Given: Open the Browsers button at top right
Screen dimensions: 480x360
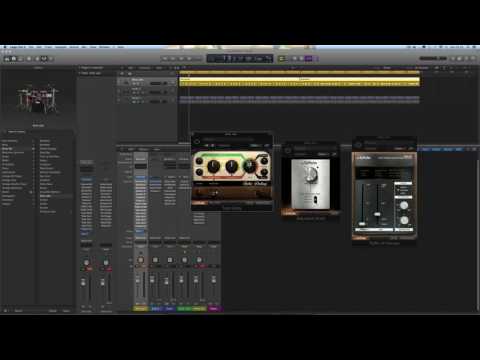Looking at the screenshot, I should [474, 59].
